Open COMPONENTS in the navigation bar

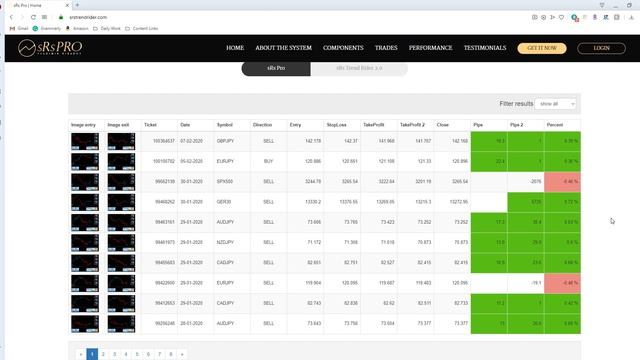pyautogui.click(x=343, y=48)
